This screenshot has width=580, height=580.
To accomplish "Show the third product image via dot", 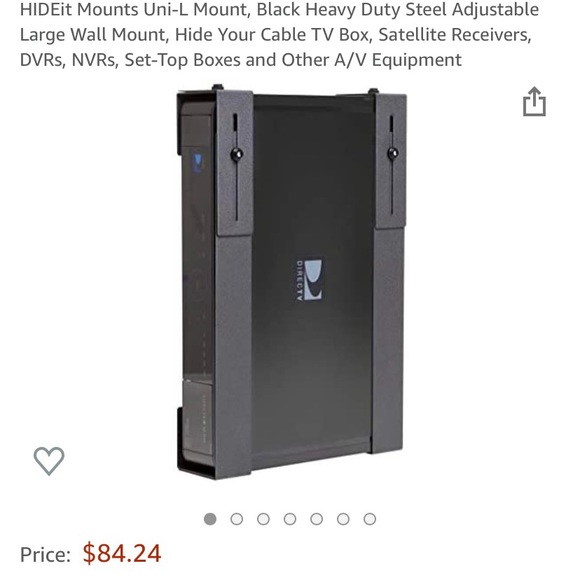I will (263, 519).
